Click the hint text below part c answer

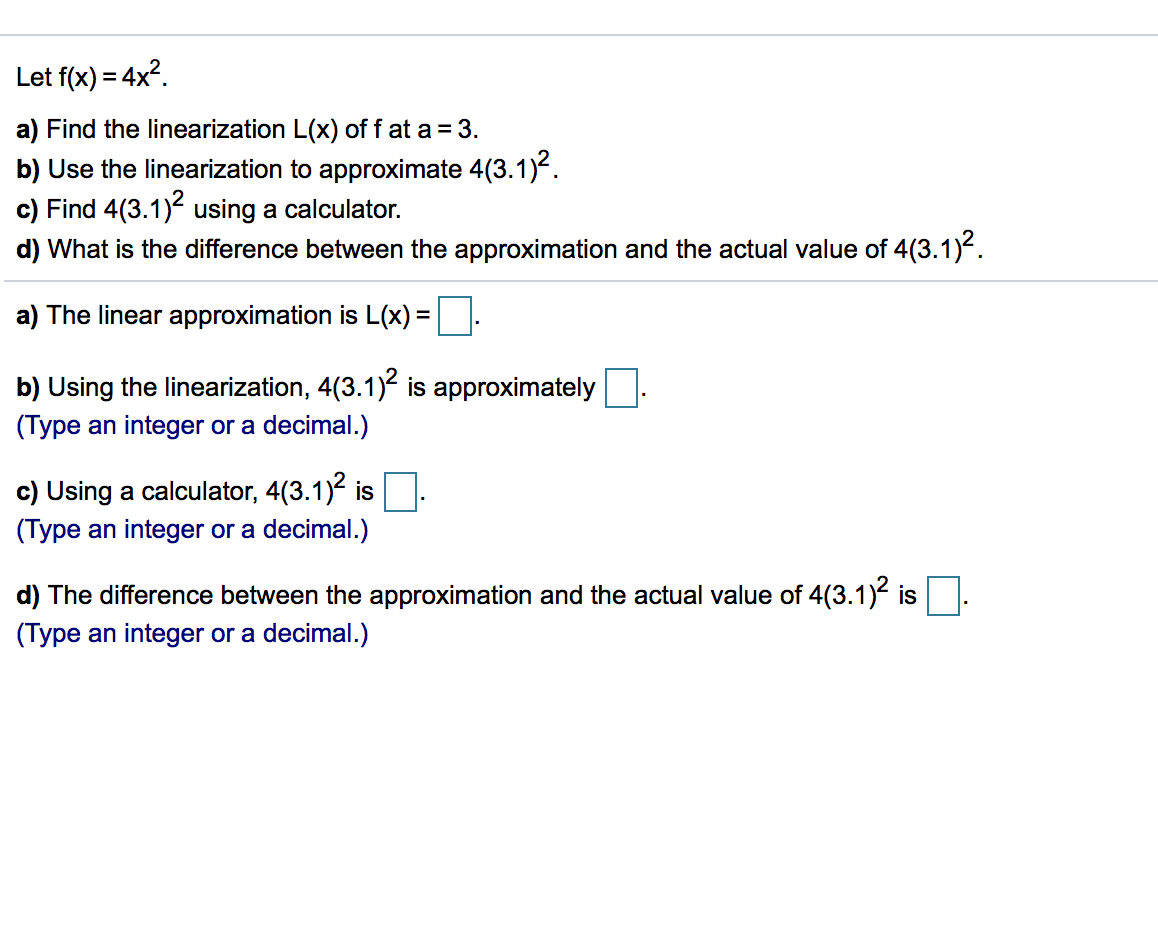coord(192,529)
